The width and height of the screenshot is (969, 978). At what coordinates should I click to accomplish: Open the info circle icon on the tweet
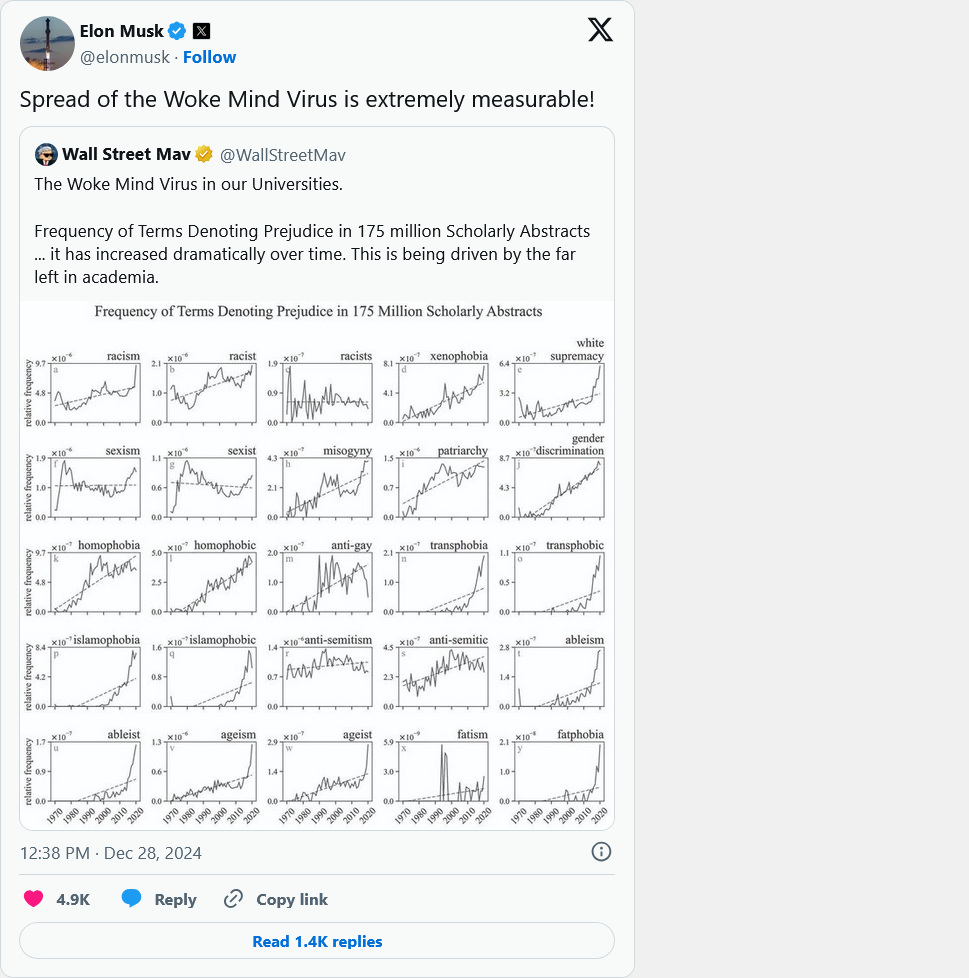[600, 851]
